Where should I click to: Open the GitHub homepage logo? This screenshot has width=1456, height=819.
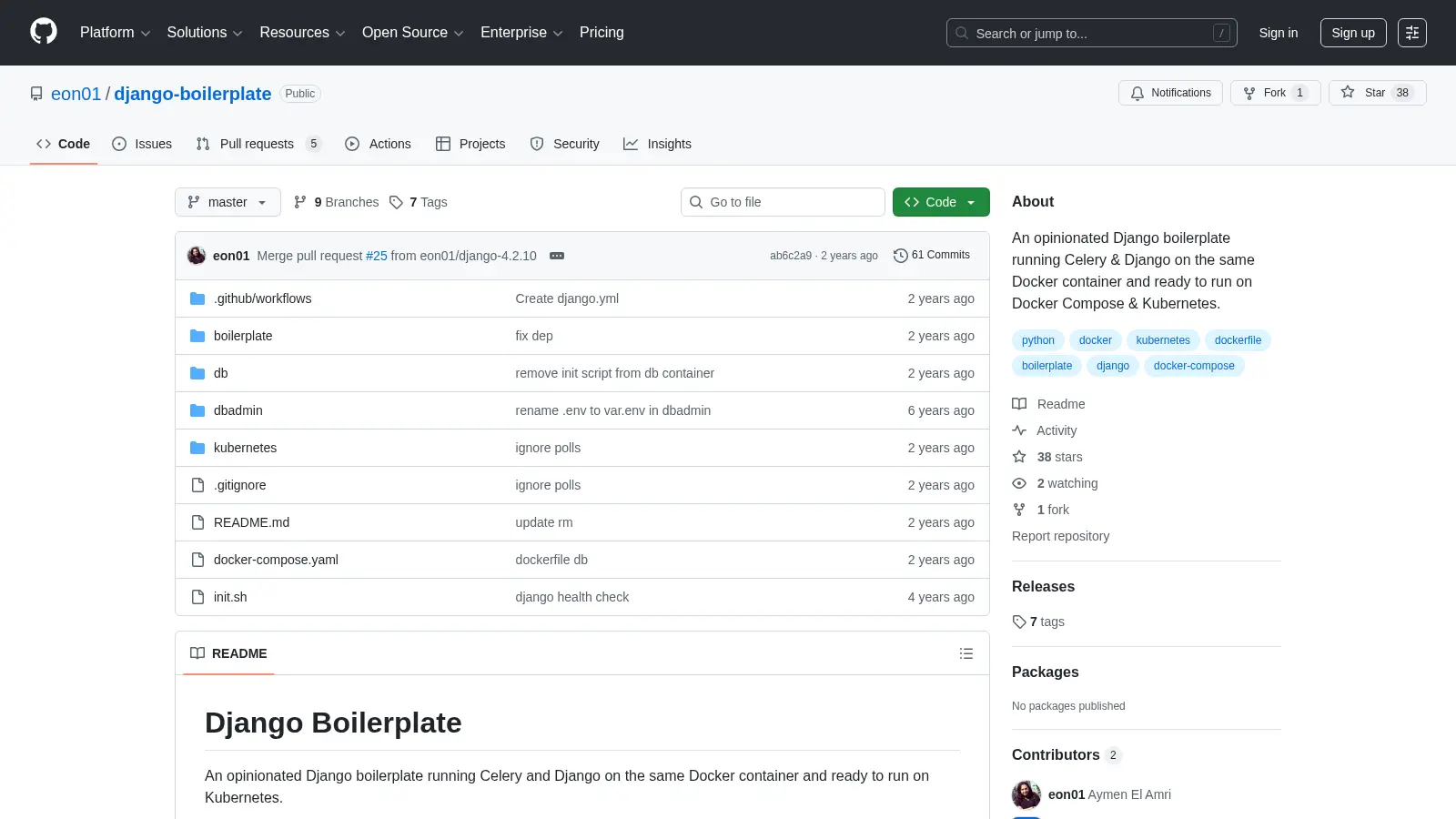pos(44,32)
